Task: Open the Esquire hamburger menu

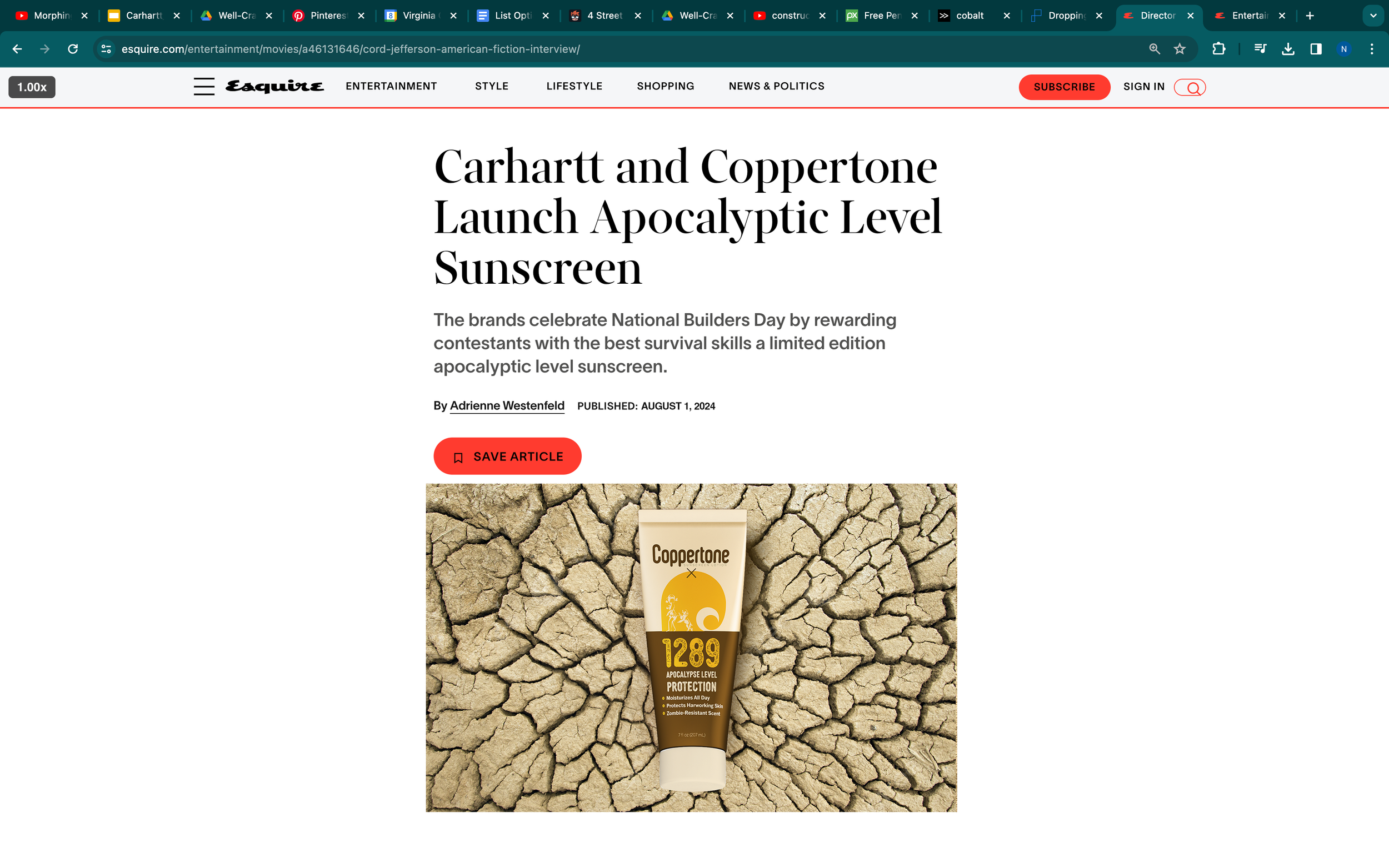Action: [204, 86]
